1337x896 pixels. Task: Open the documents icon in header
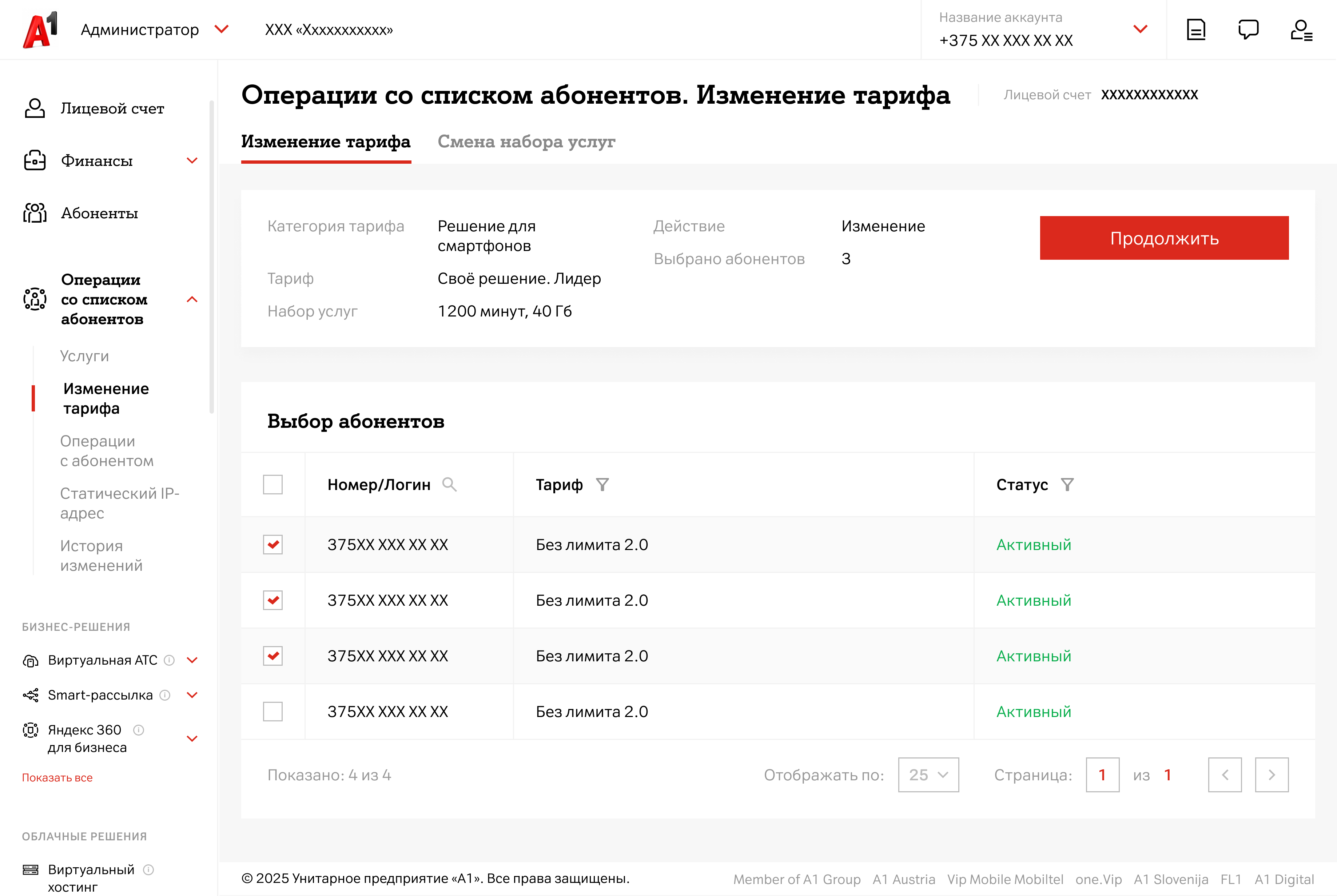point(1196,30)
